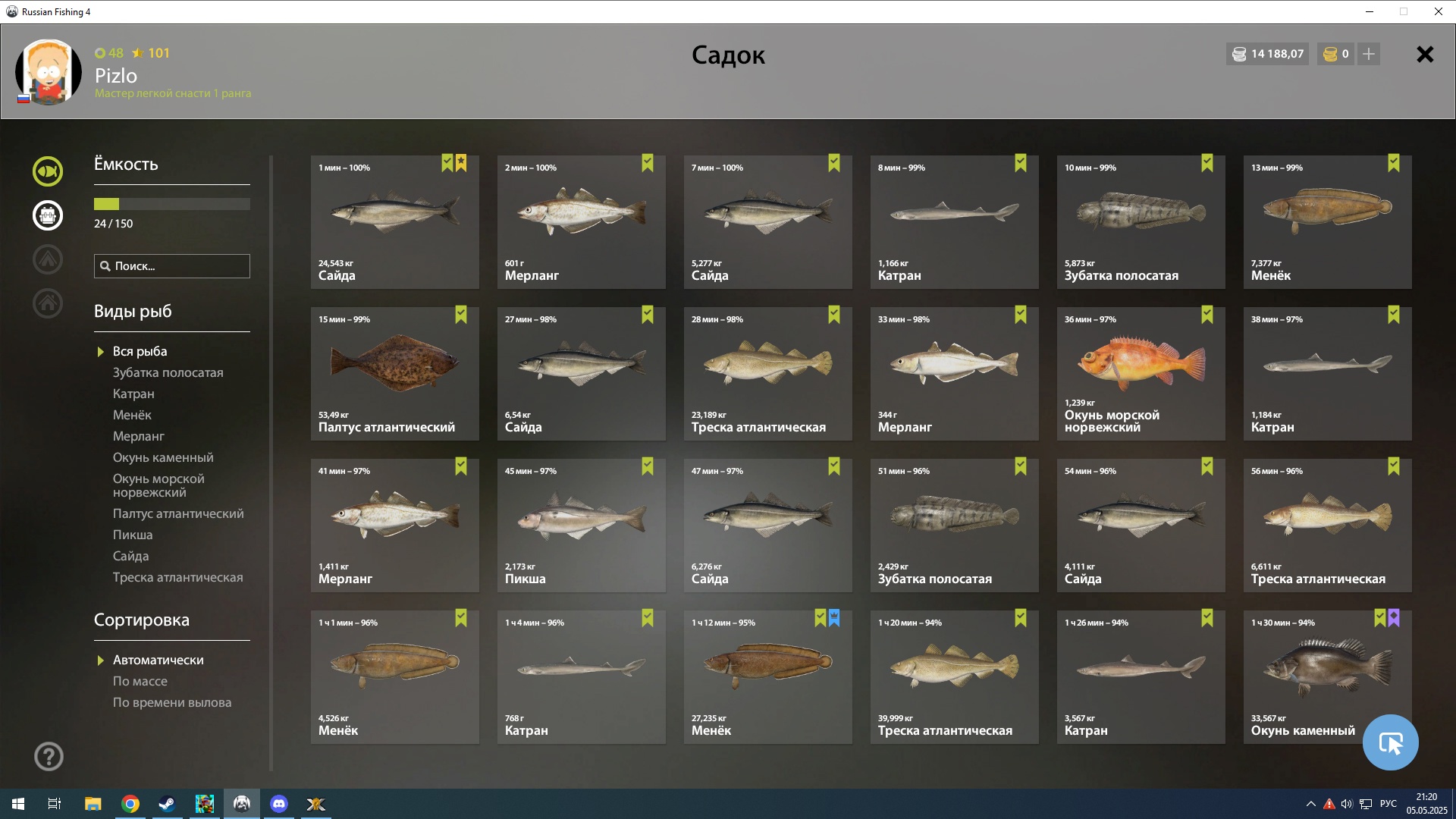Click the Pizlo player avatar

point(49,72)
